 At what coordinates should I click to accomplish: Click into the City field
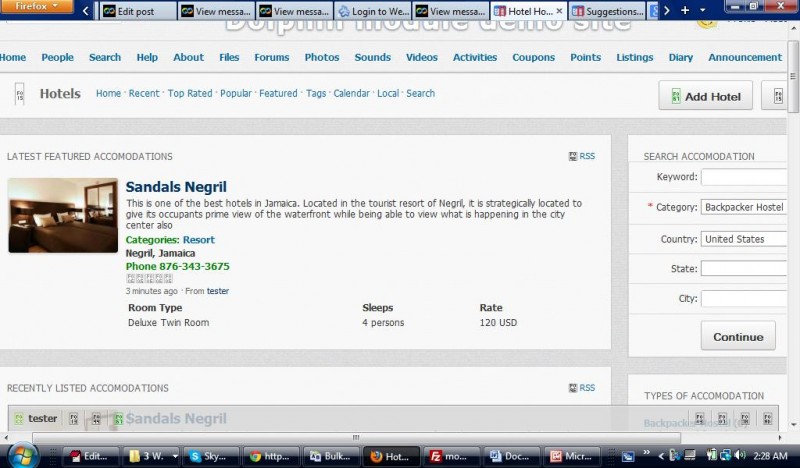click(744, 299)
